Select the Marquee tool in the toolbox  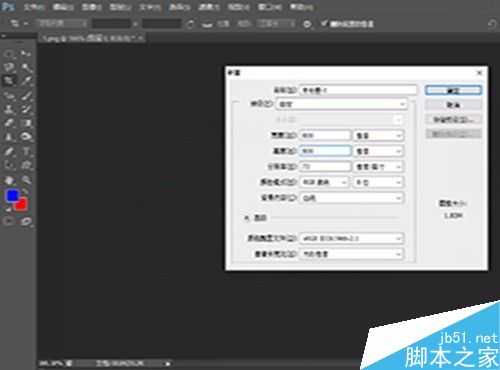click(x=9, y=54)
